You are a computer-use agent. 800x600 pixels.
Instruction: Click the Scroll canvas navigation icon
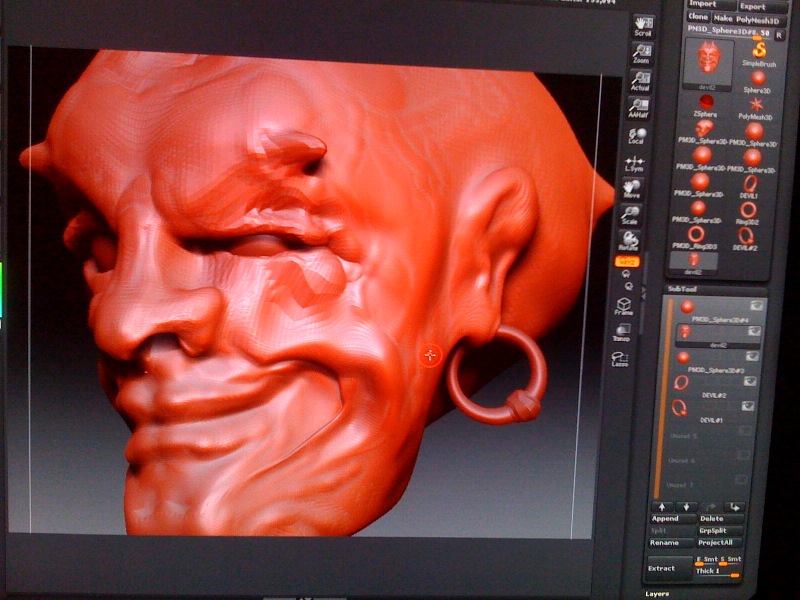641,27
